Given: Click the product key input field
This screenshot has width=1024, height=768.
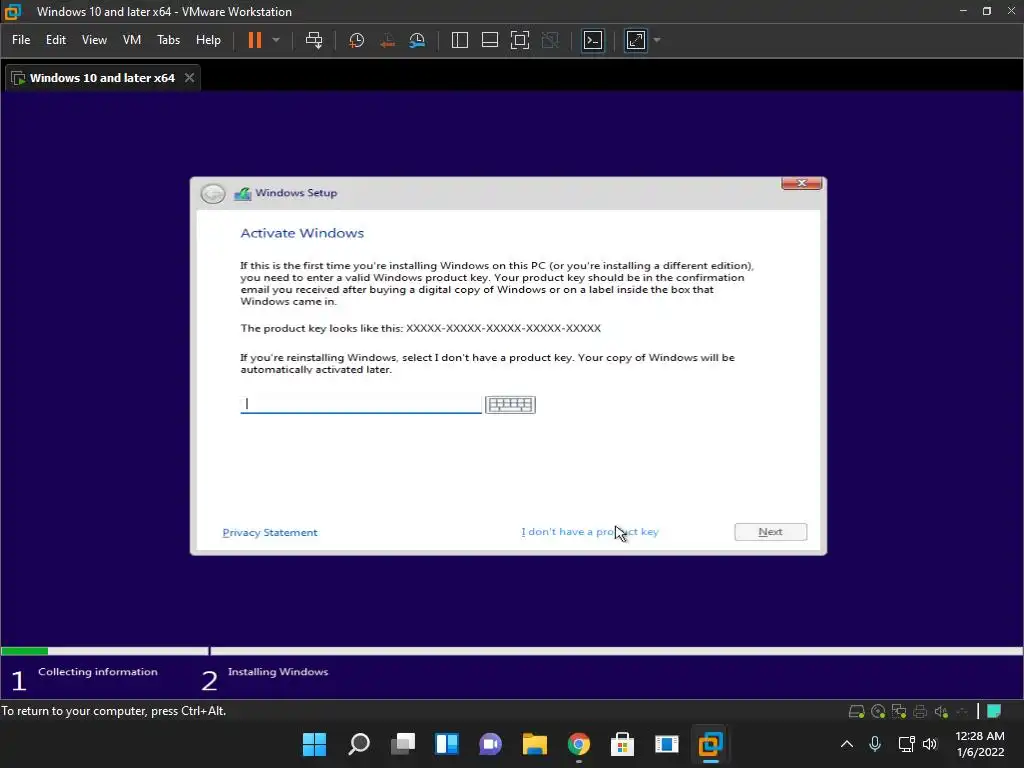Looking at the screenshot, I should (360, 404).
